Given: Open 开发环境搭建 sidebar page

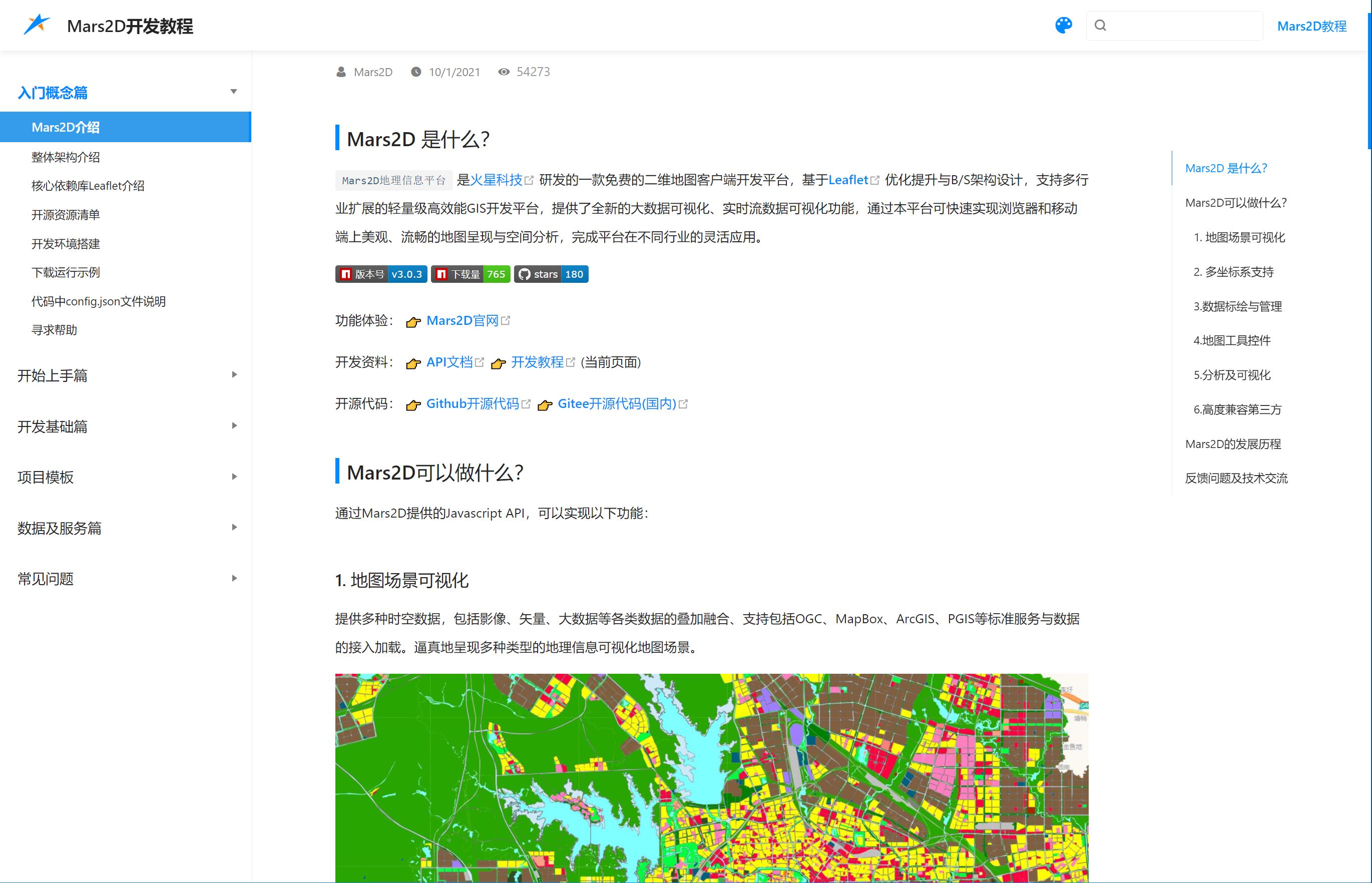Looking at the screenshot, I should pyautogui.click(x=66, y=244).
